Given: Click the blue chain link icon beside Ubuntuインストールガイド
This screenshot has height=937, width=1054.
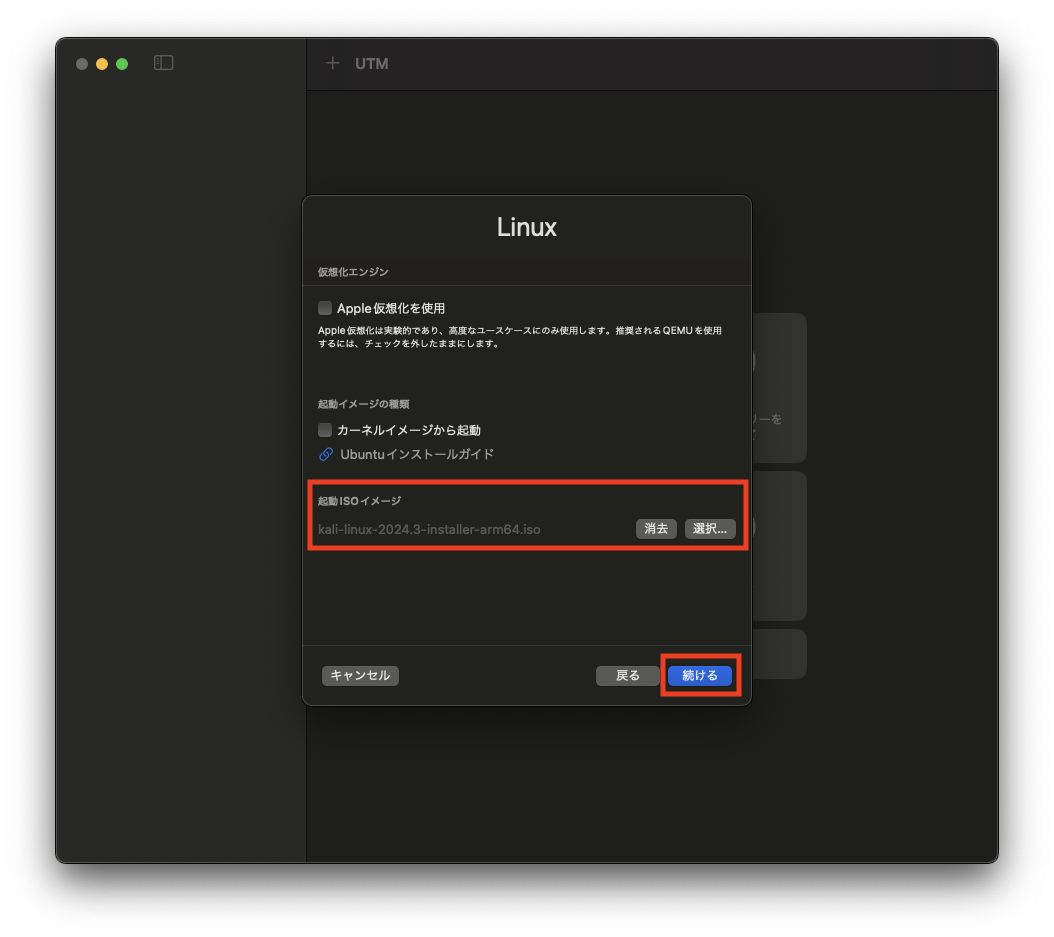Looking at the screenshot, I should click(x=324, y=454).
